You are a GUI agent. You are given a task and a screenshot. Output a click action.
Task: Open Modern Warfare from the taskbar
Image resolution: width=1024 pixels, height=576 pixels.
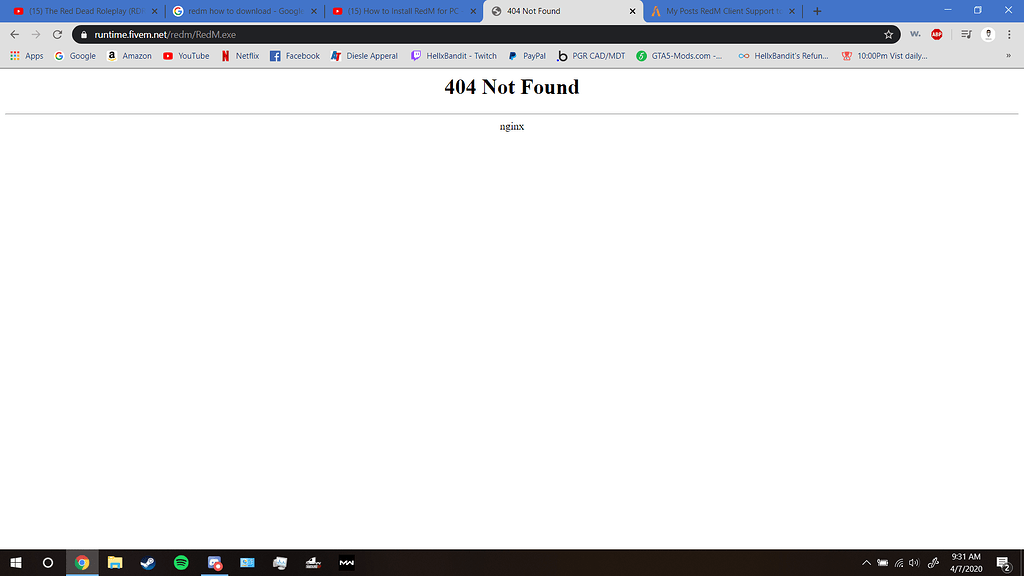pos(346,562)
